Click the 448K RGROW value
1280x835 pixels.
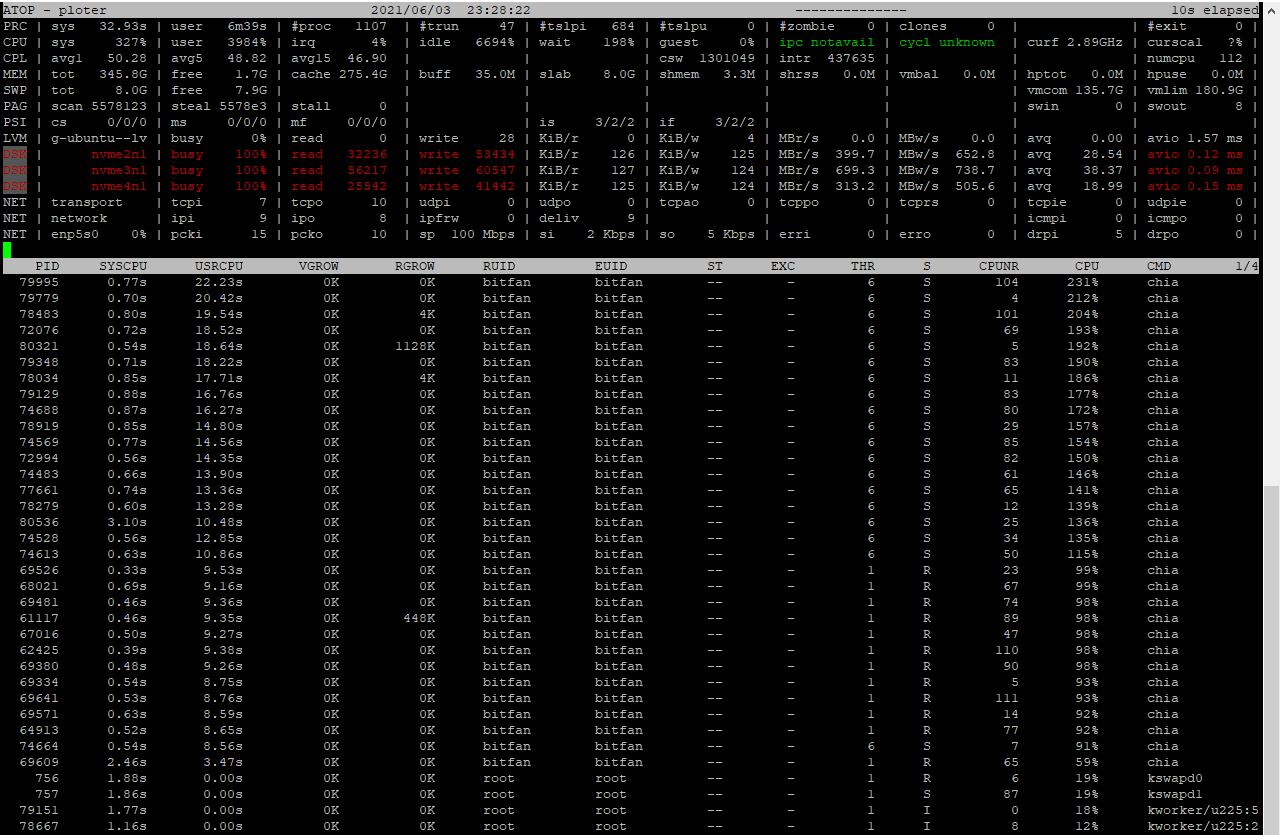click(419, 618)
